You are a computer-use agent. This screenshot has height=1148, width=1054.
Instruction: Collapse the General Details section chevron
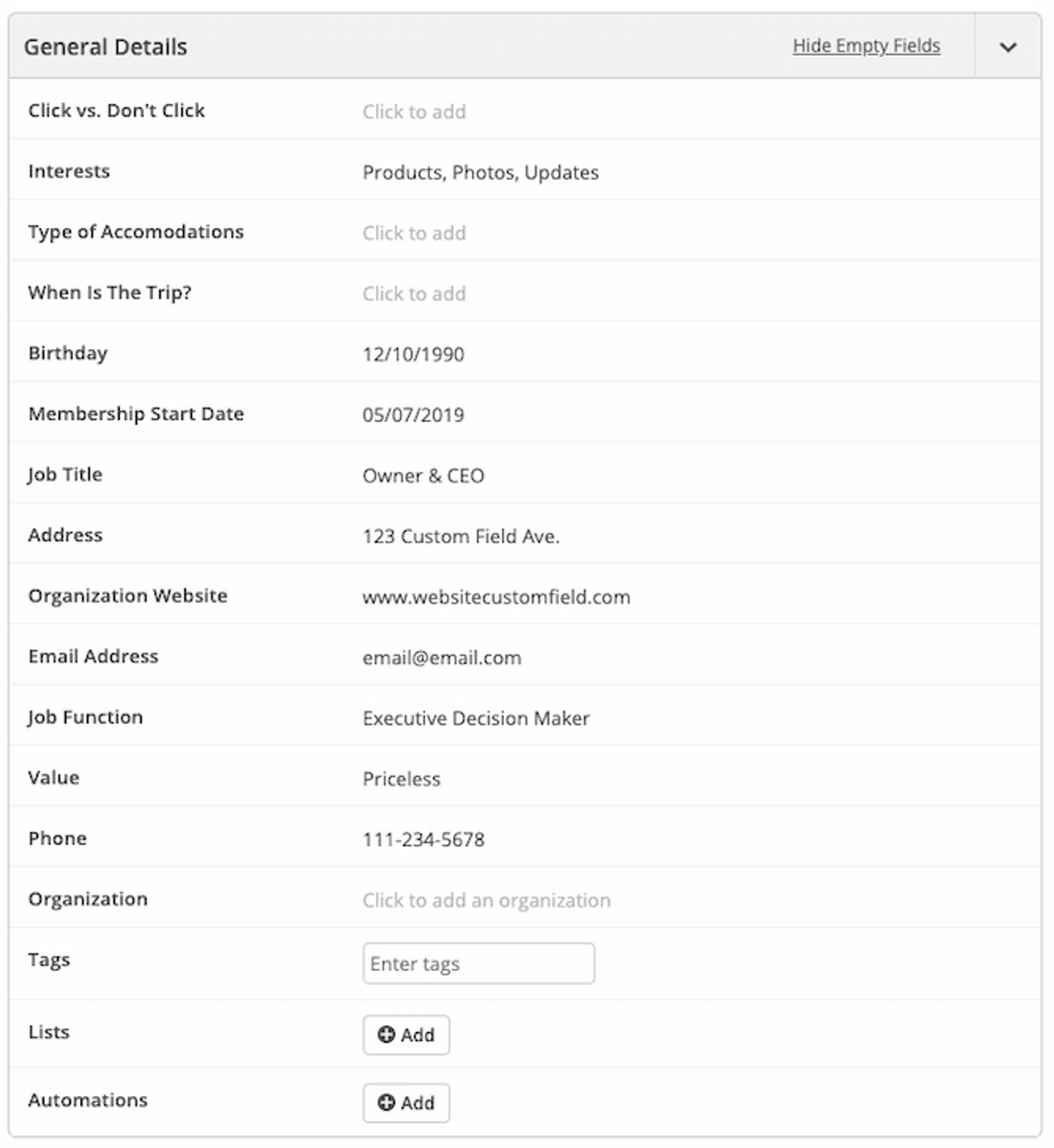[x=1008, y=47]
